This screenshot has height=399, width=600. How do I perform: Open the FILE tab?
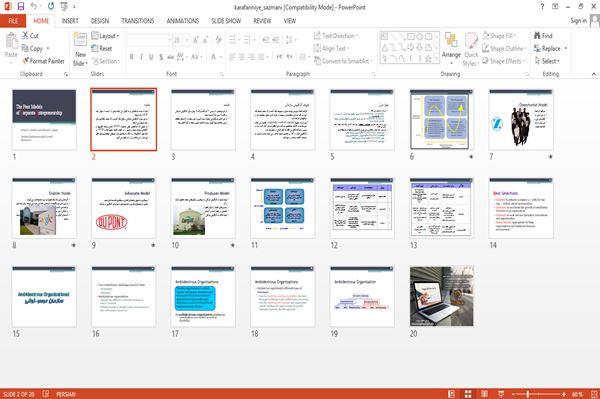(x=13, y=21)
